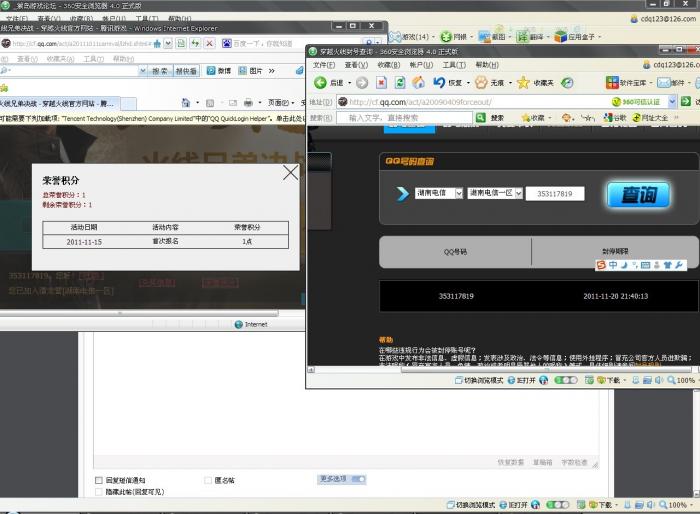
Task: Click the green 搜索 search magnifier icon
Action: pos(480,117)
